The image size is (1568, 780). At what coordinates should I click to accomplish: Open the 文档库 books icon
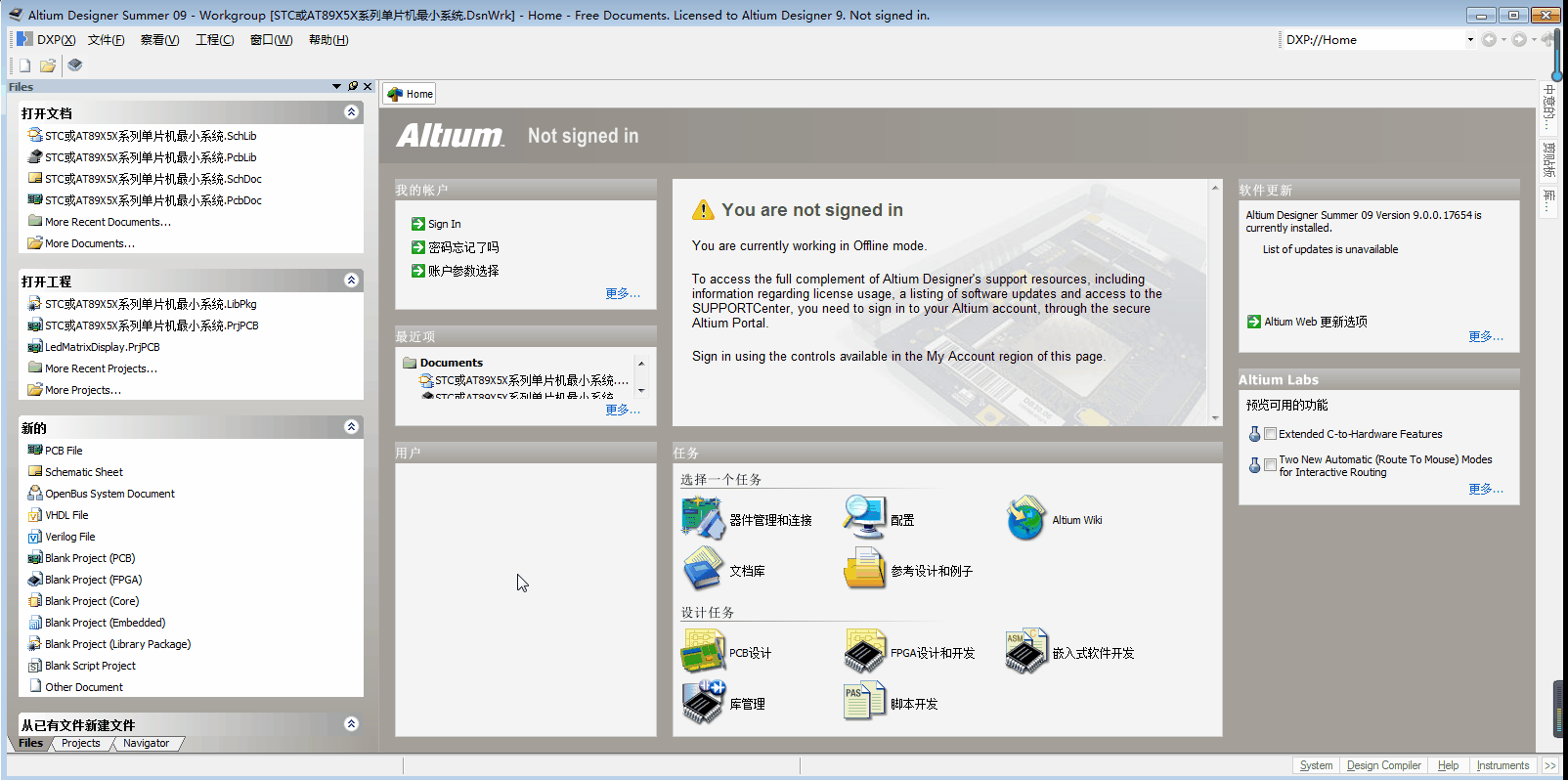(702, 569)
